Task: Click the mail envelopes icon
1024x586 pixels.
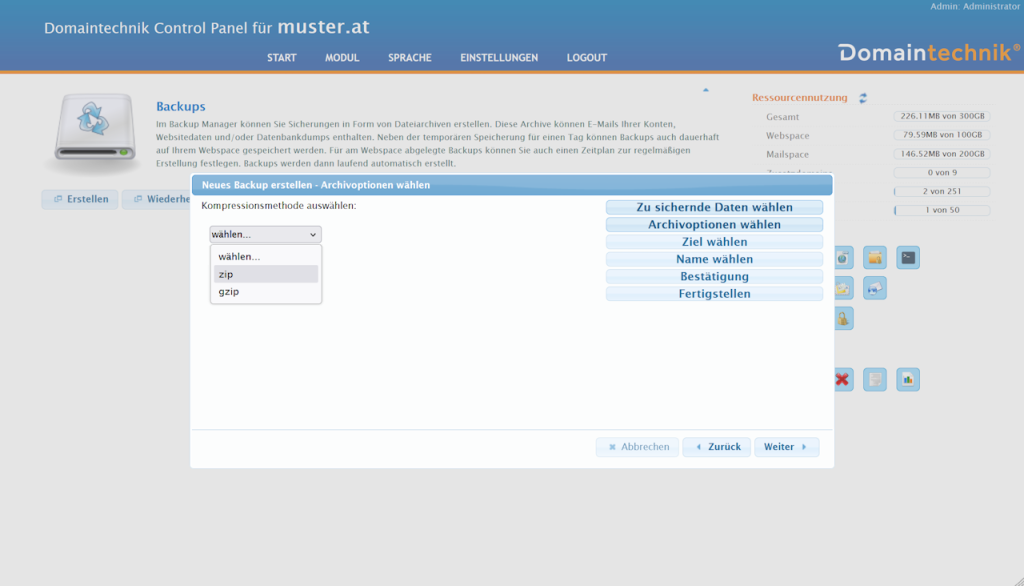Action: coord(875,289)
